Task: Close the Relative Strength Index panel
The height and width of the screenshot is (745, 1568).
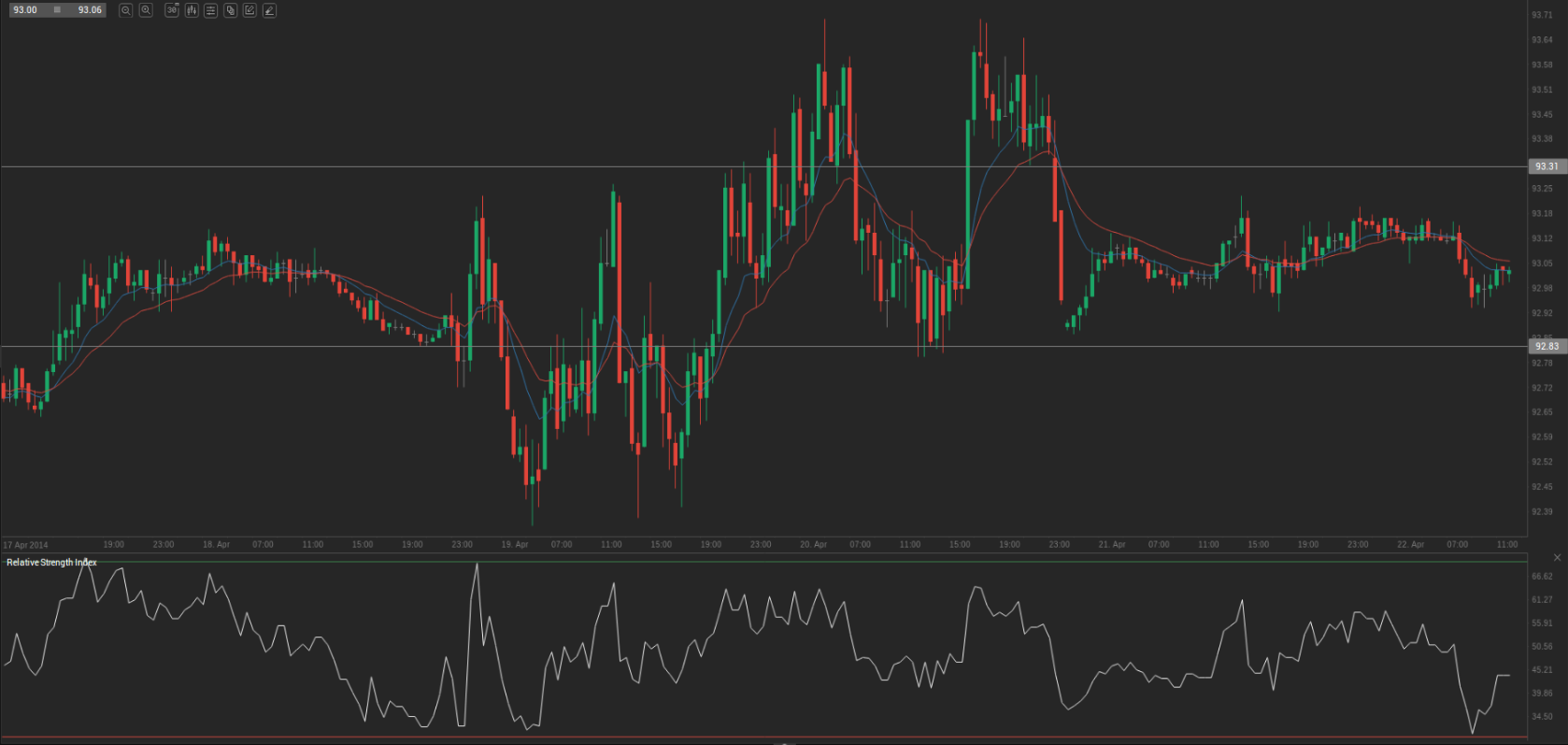Action: click(x=1557, y=557)
